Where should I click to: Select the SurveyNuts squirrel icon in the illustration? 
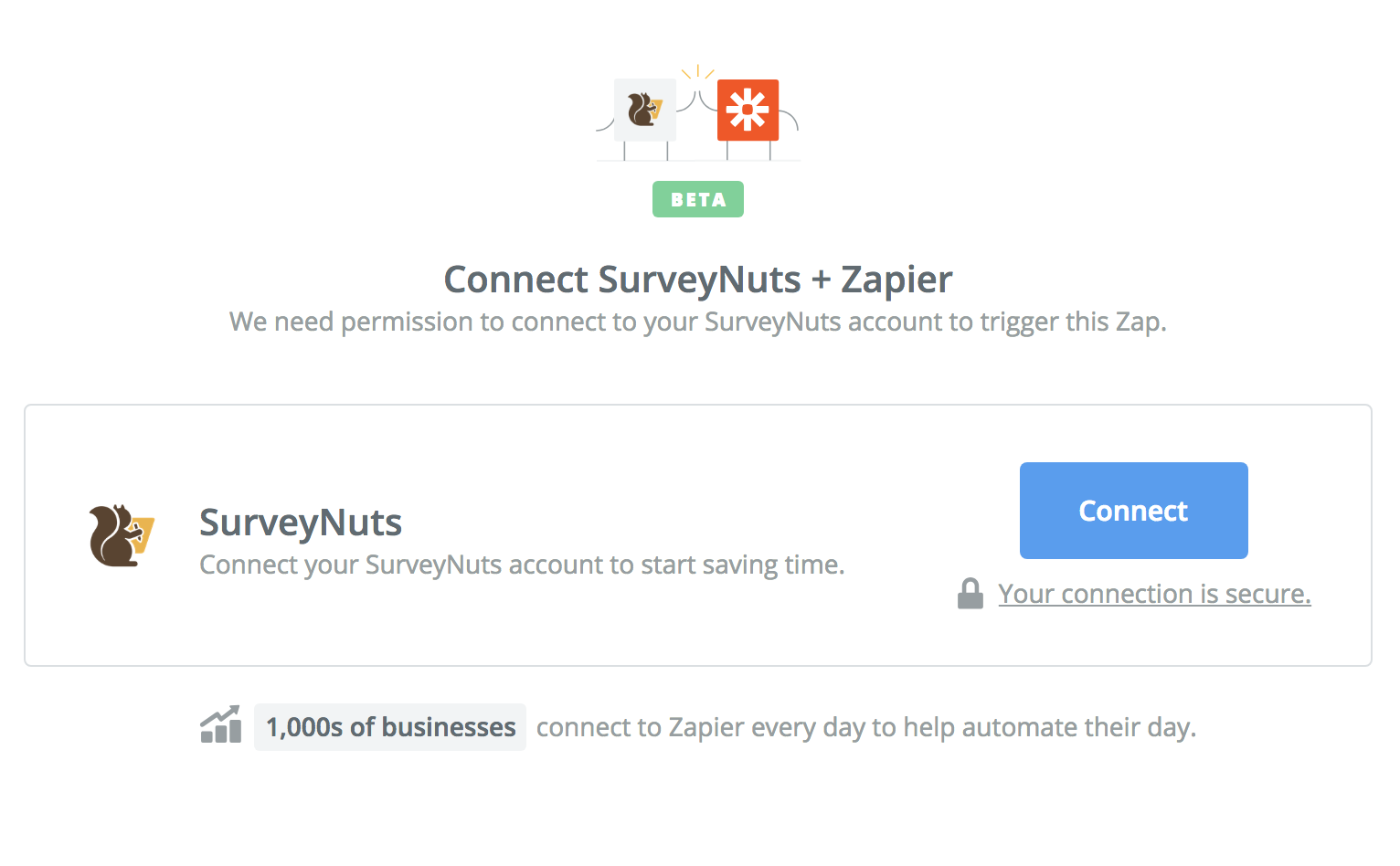[x=643, y=111]
